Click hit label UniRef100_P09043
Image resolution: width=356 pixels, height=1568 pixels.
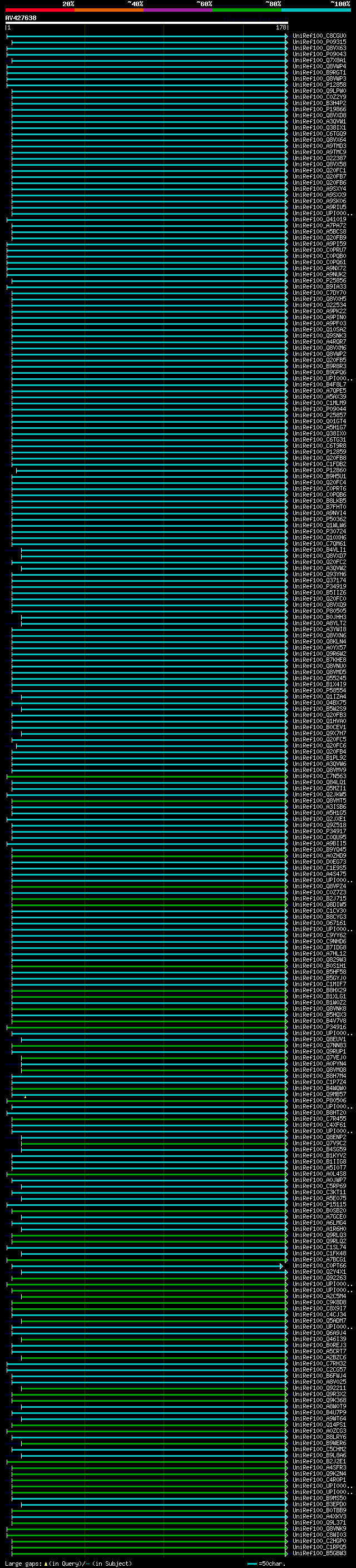pos(319,54)
